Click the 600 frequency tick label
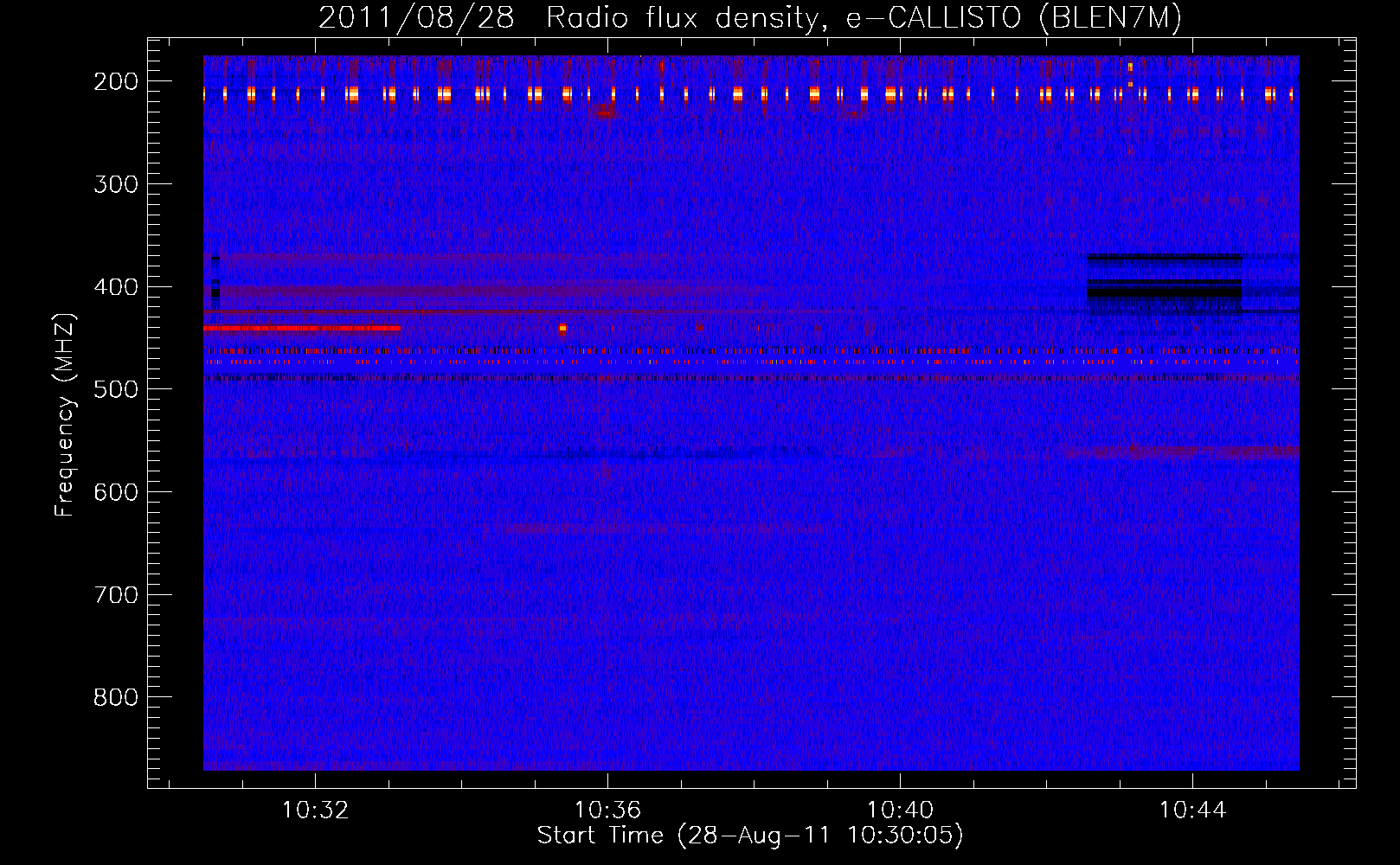Image resolution: width=1400 pixels, height=865 pixels. pyautogui.click(x=116, y=492)
